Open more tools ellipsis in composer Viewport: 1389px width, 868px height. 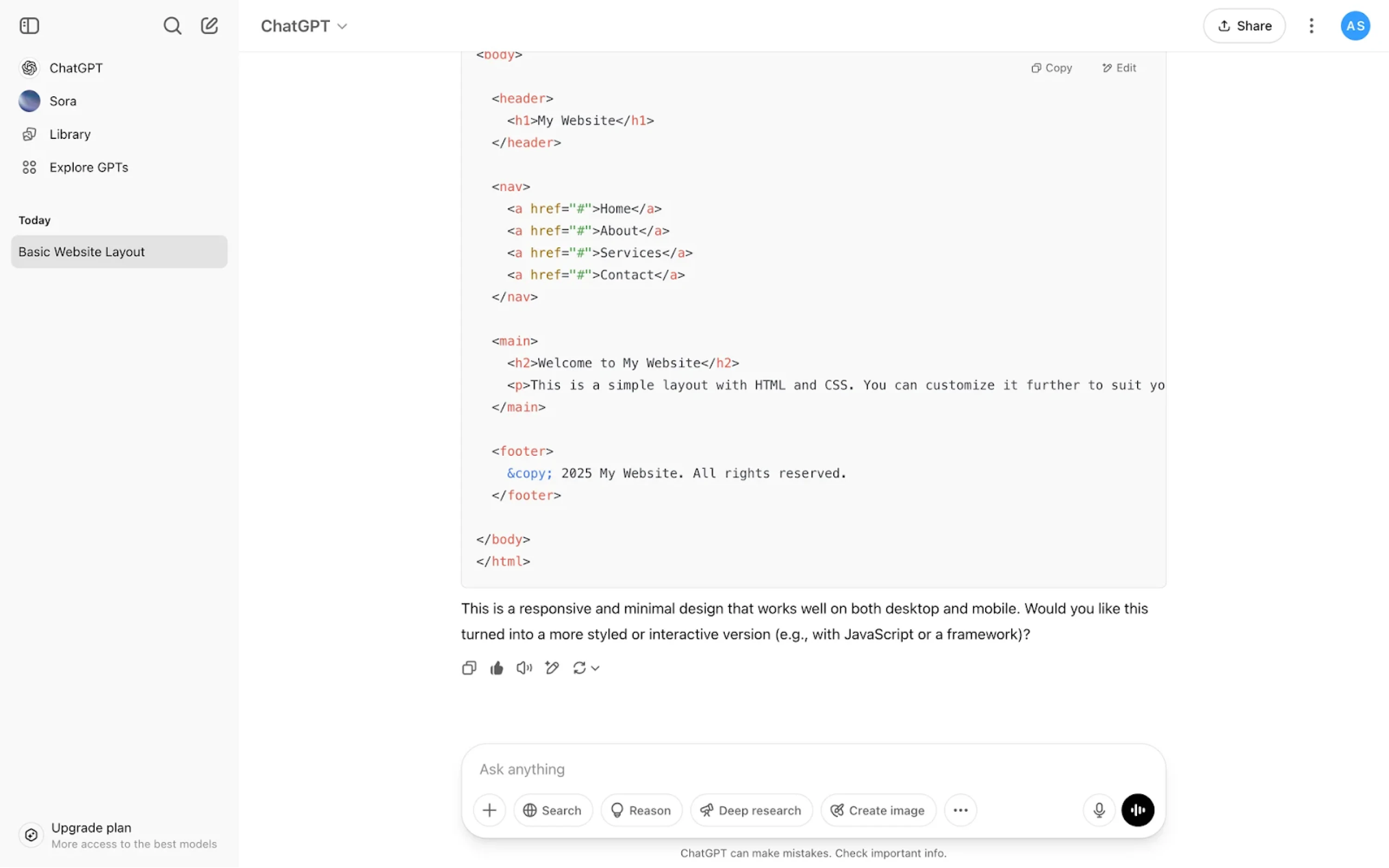pos(960,810)
